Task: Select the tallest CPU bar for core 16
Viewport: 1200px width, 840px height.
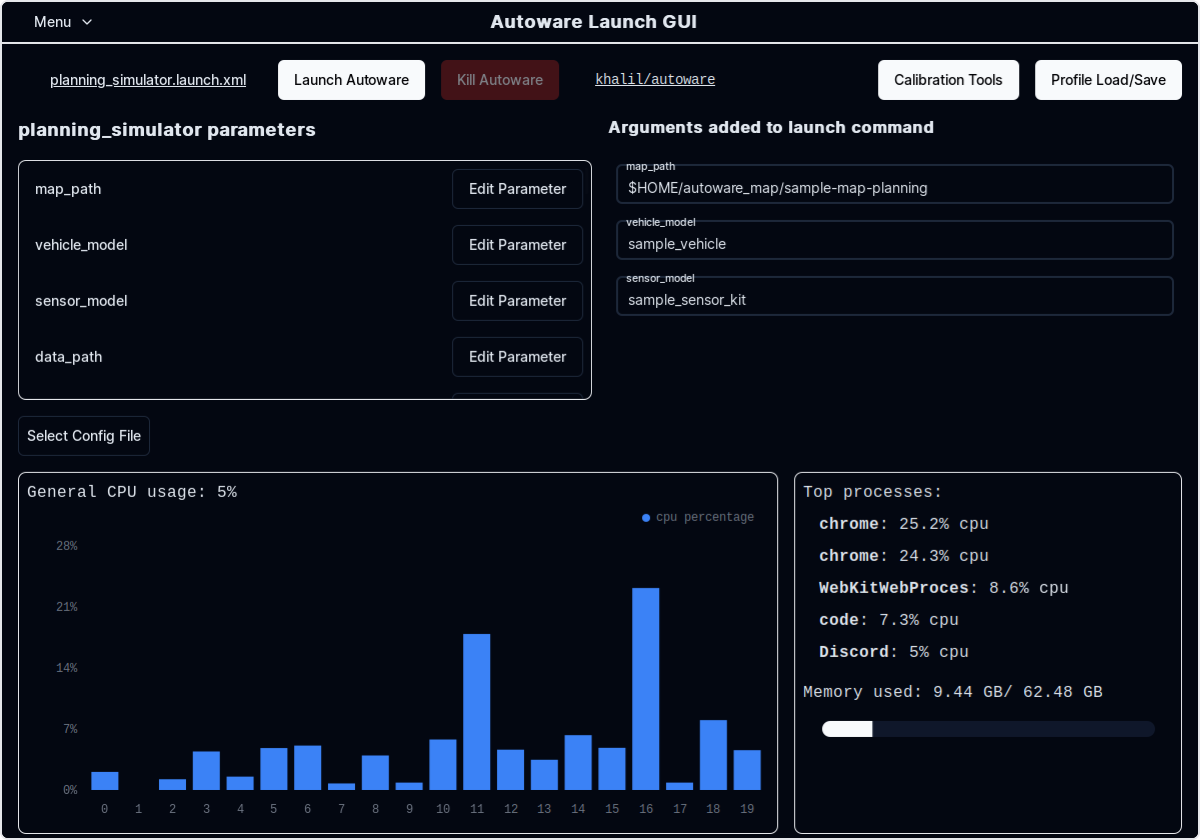Action: pos(646,690)
